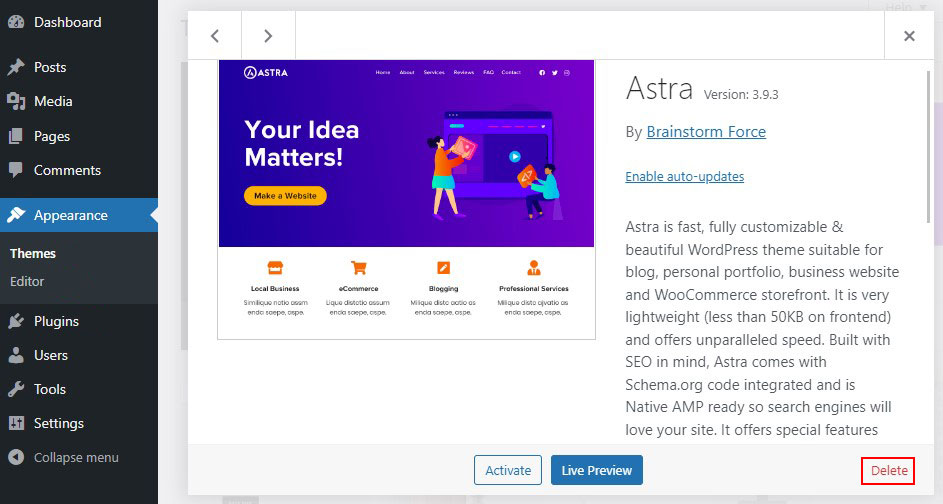Image resolution: width=943 pixels, height=504 pixels.
Task: Open Editor submenu under Appearance
Action: click(x=27, y=281)
